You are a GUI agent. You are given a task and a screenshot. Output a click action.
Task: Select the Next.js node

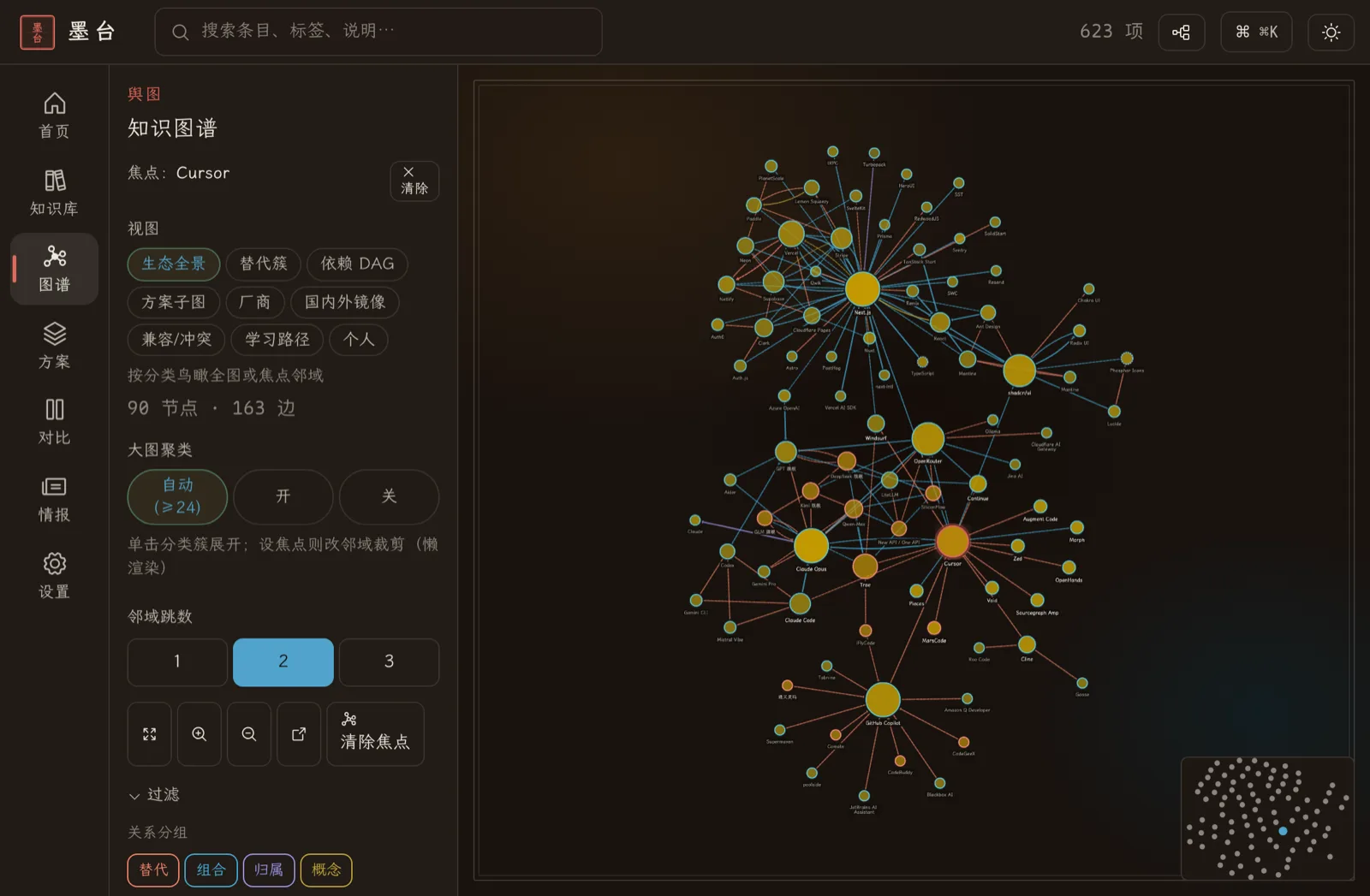[862, 289]
